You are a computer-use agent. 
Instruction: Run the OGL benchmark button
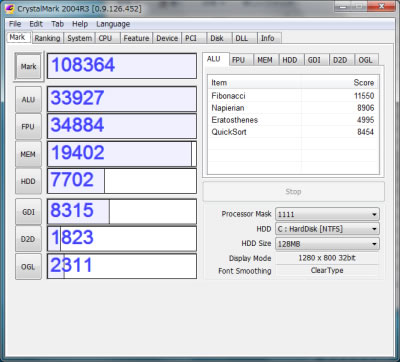coord(29,267)
